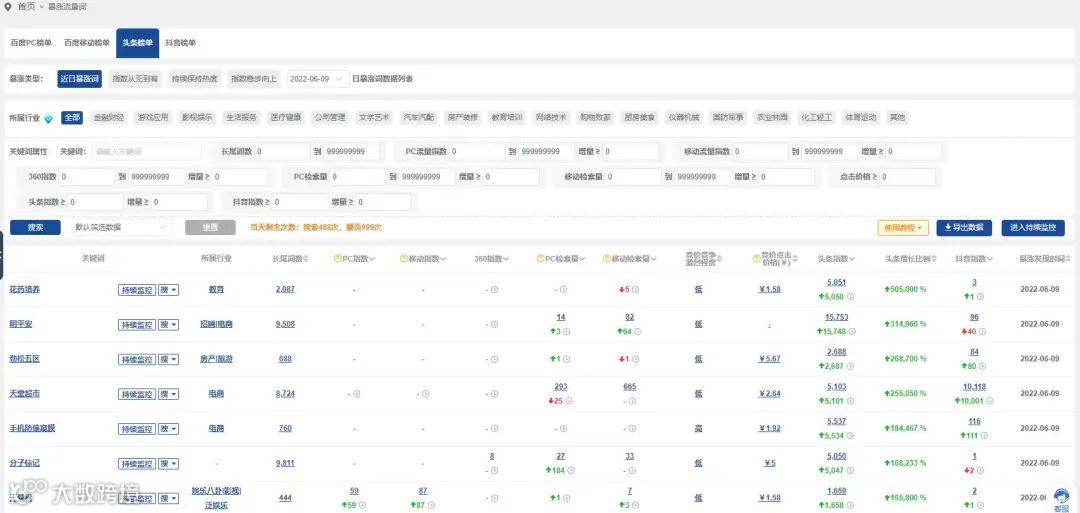
Task: Sort by 头条增长比例 column arrows
Action: pos(935,259)
